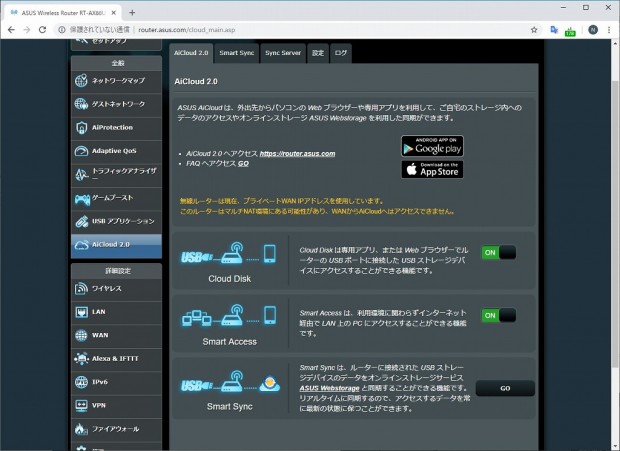Open the ネットワークマップ globe icon
Image resolution: width=620 pixels, height=451 pixels.
(x=81, y=81)
